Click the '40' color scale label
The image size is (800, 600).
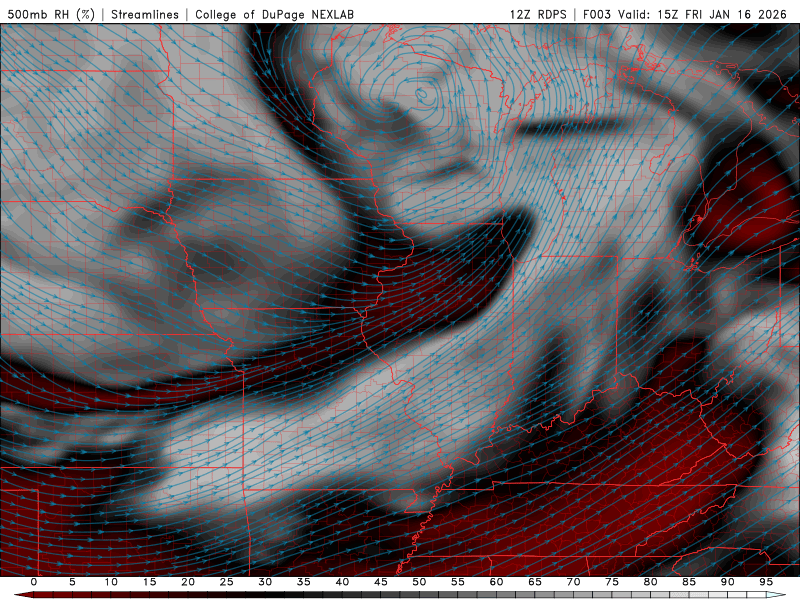pos(342,582)
